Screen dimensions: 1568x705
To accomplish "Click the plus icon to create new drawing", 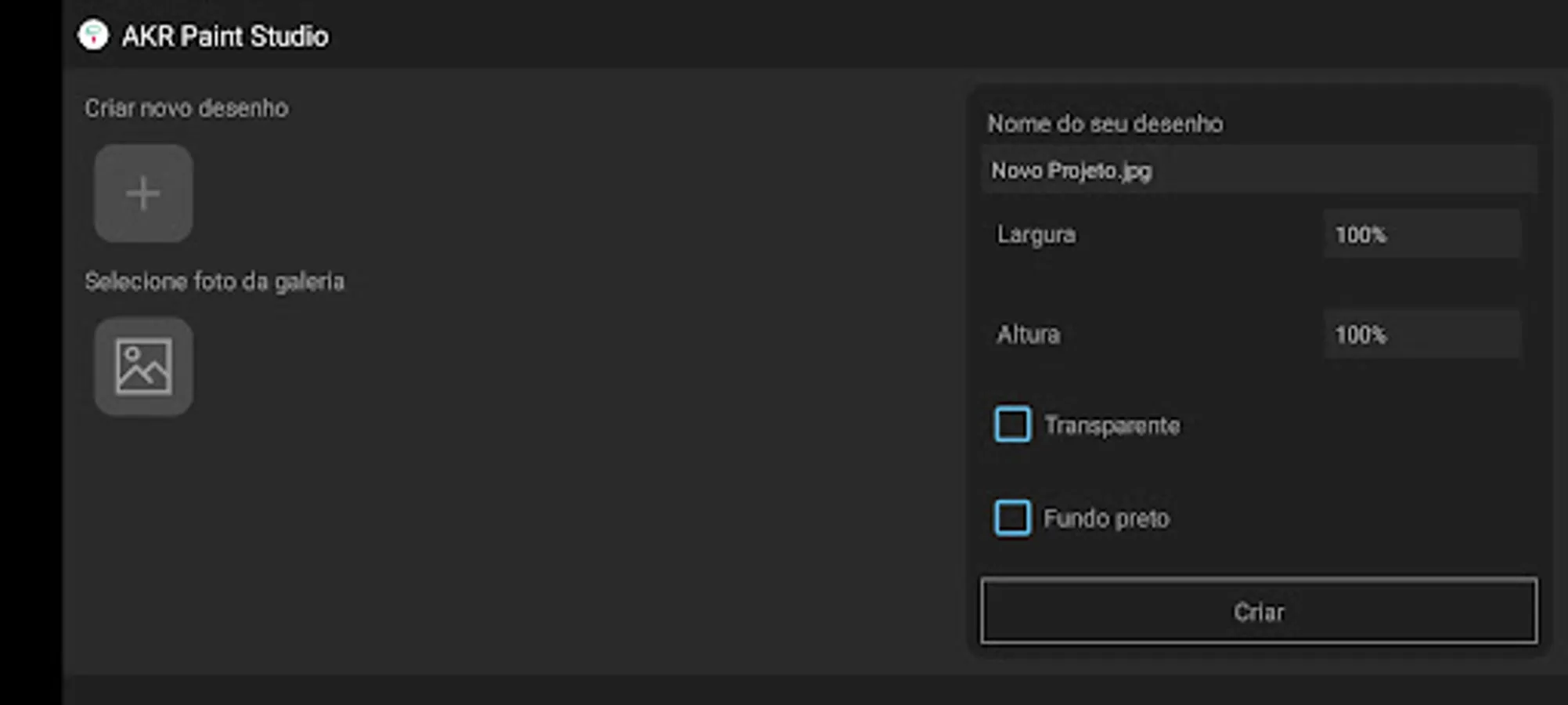I will (x=143, y=193).
